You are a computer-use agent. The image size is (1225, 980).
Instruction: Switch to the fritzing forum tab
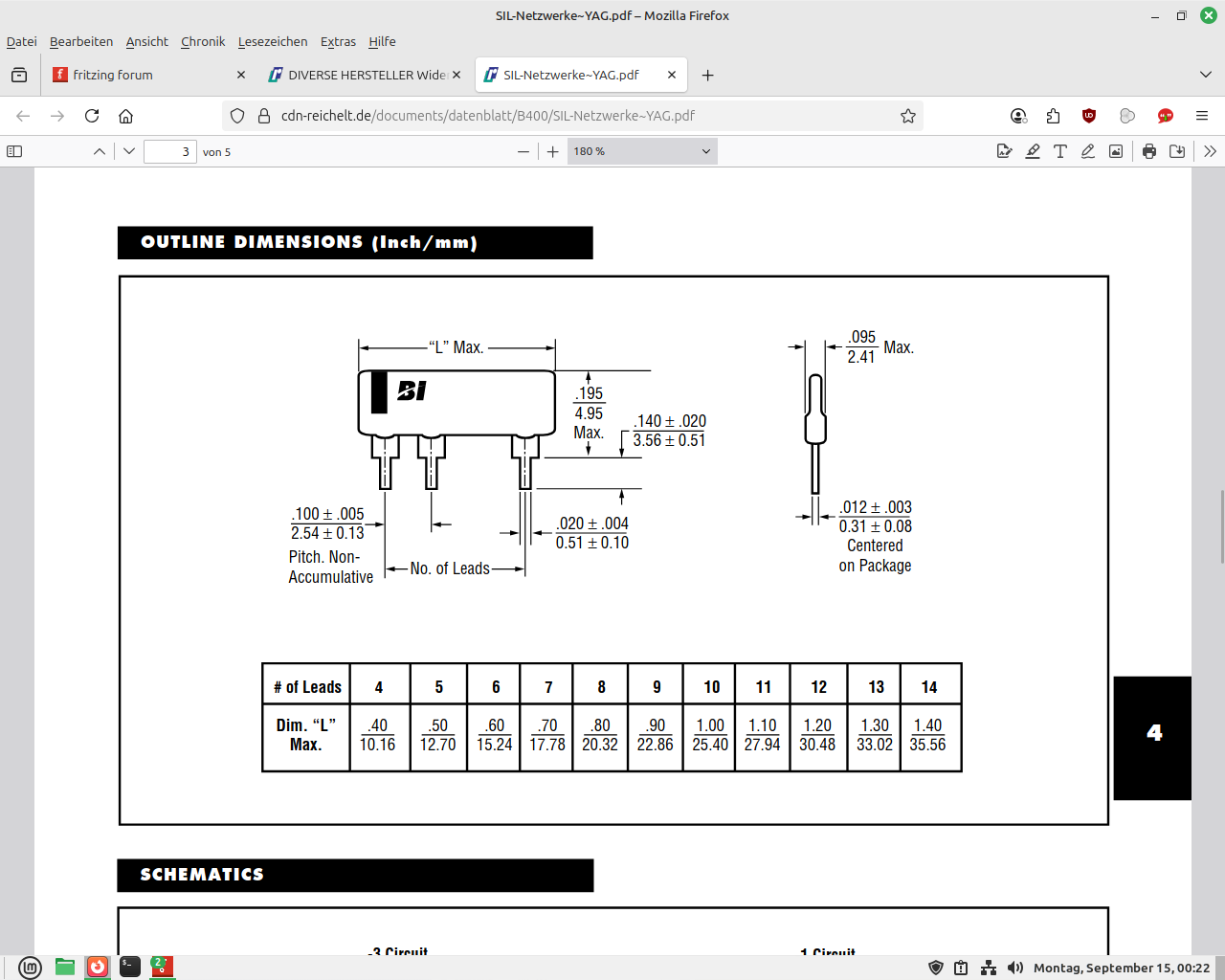coord(144,75)
